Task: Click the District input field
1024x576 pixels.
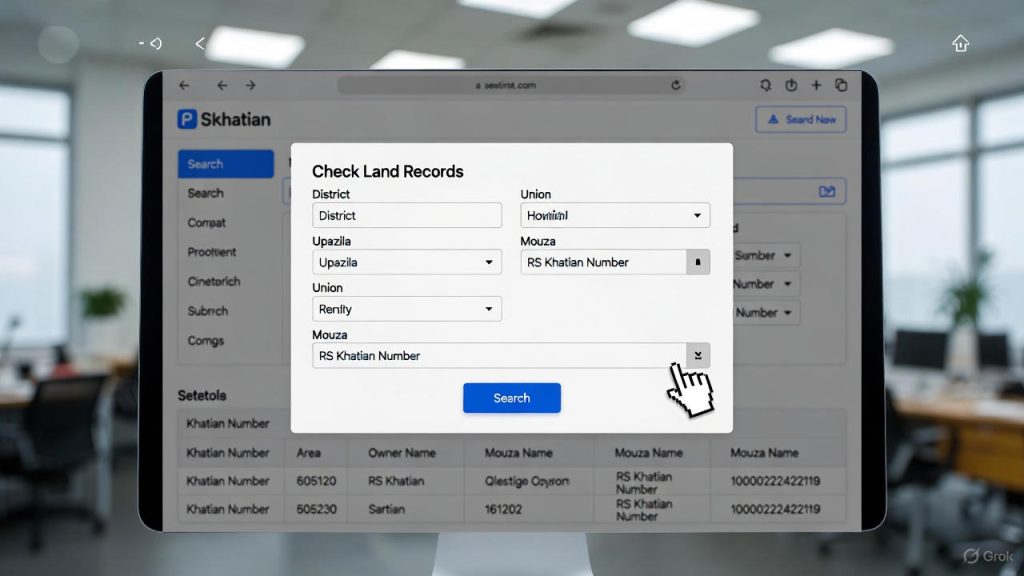Action: coord(406,215)
